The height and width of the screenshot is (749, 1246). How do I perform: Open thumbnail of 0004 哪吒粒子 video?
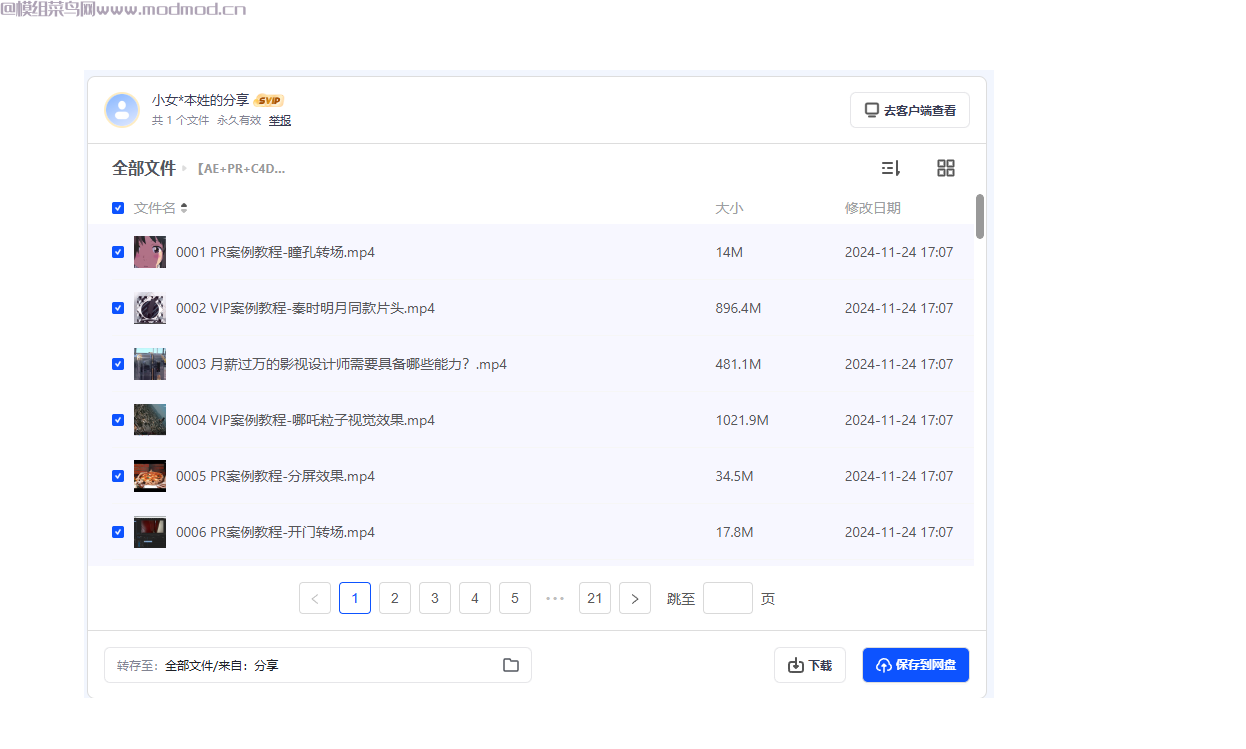pyautogui.click(x=150, y=420)
